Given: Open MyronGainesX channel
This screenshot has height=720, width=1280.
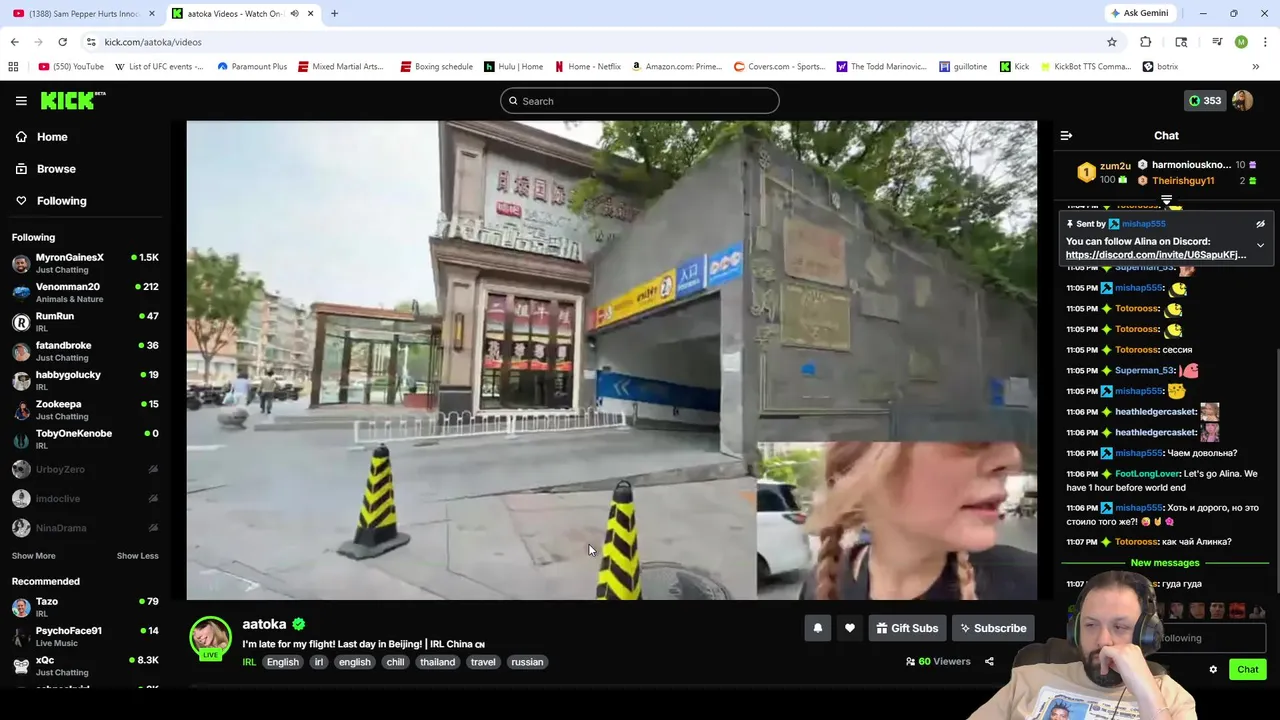Looking at the screenshot, I should click(85, 263).
